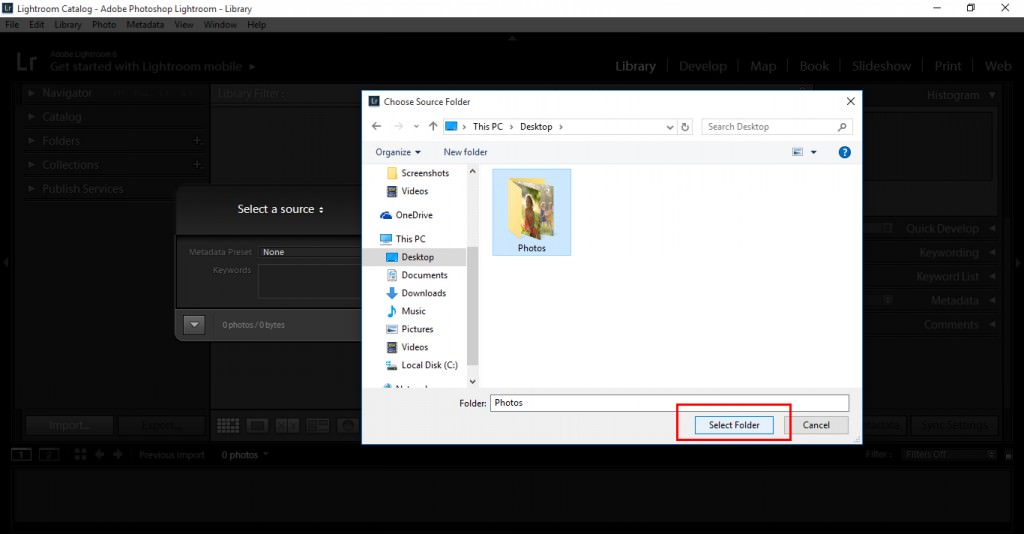The height and width of the screenshot is (534, 1024).
Task: Open OneDrive in the navigation pane
Action: pos(414,215)
